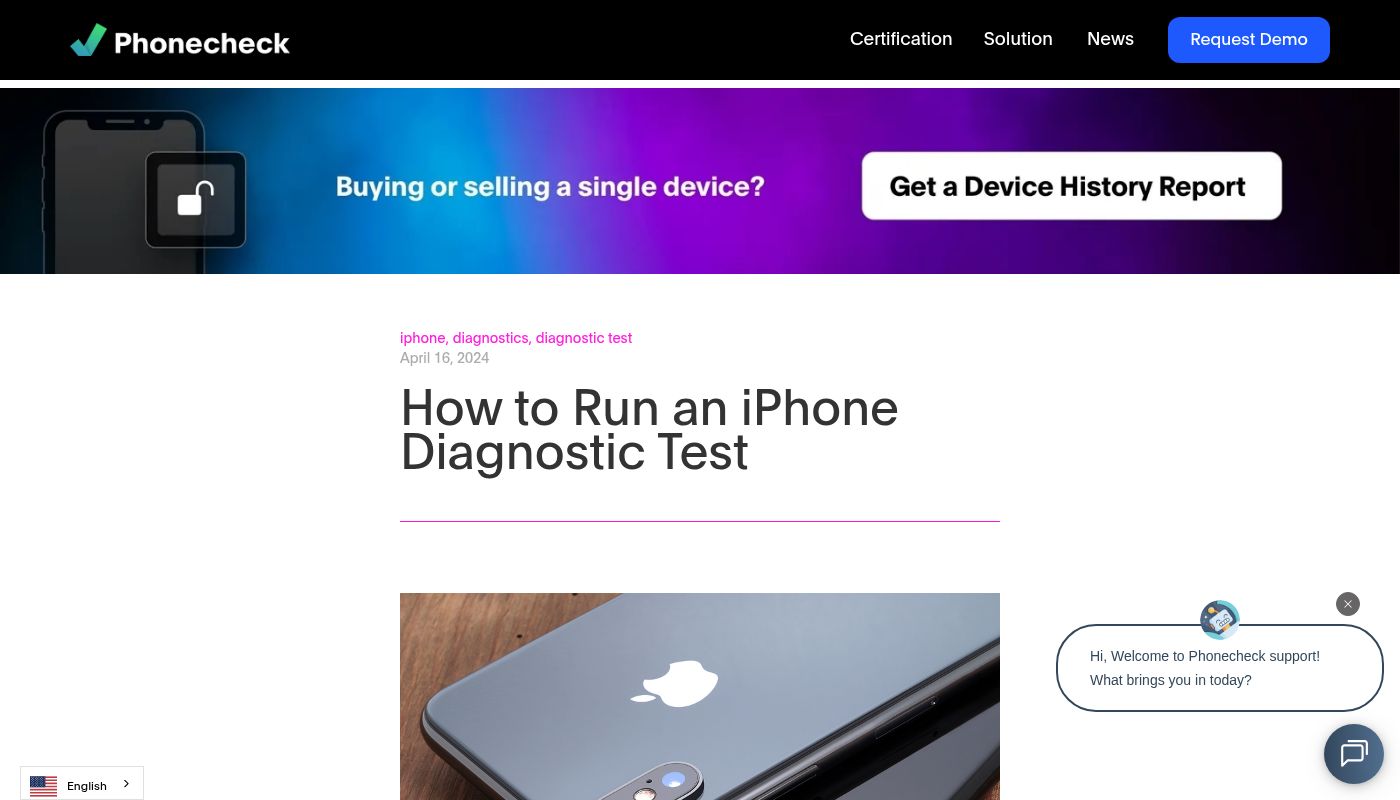The width and height of the screenshot is (1400, 800).
Task: Click Get a Device History Report
Action: click(x=1072, y=186)
